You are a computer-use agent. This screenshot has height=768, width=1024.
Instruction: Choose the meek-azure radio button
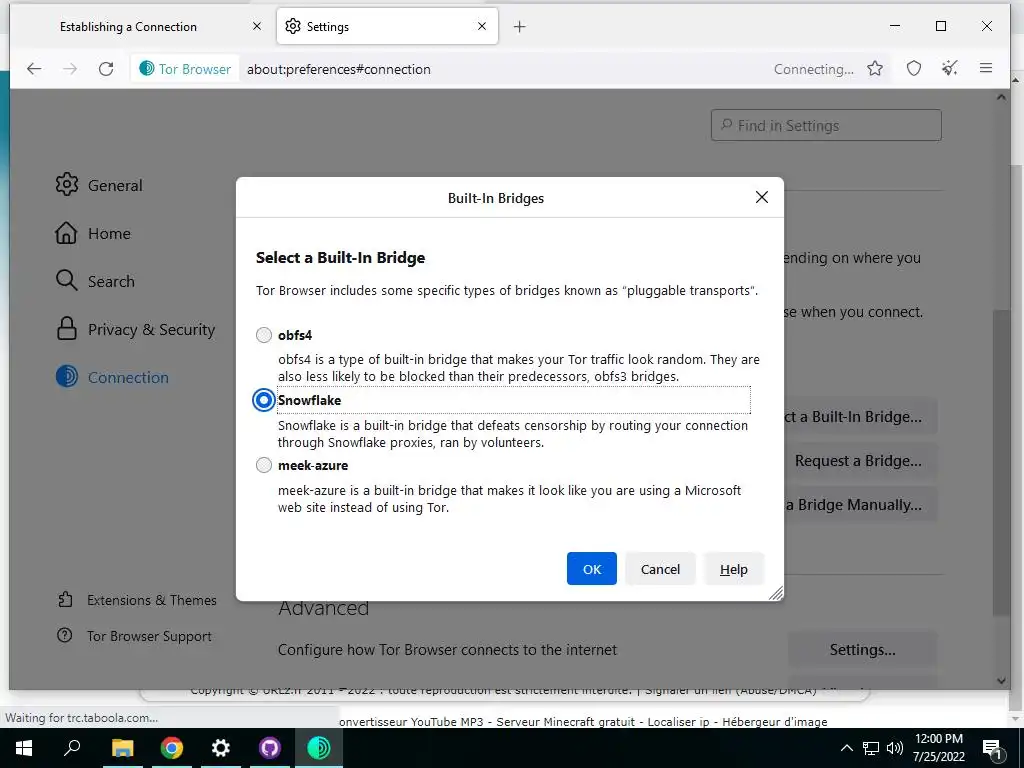coord(264,465)
